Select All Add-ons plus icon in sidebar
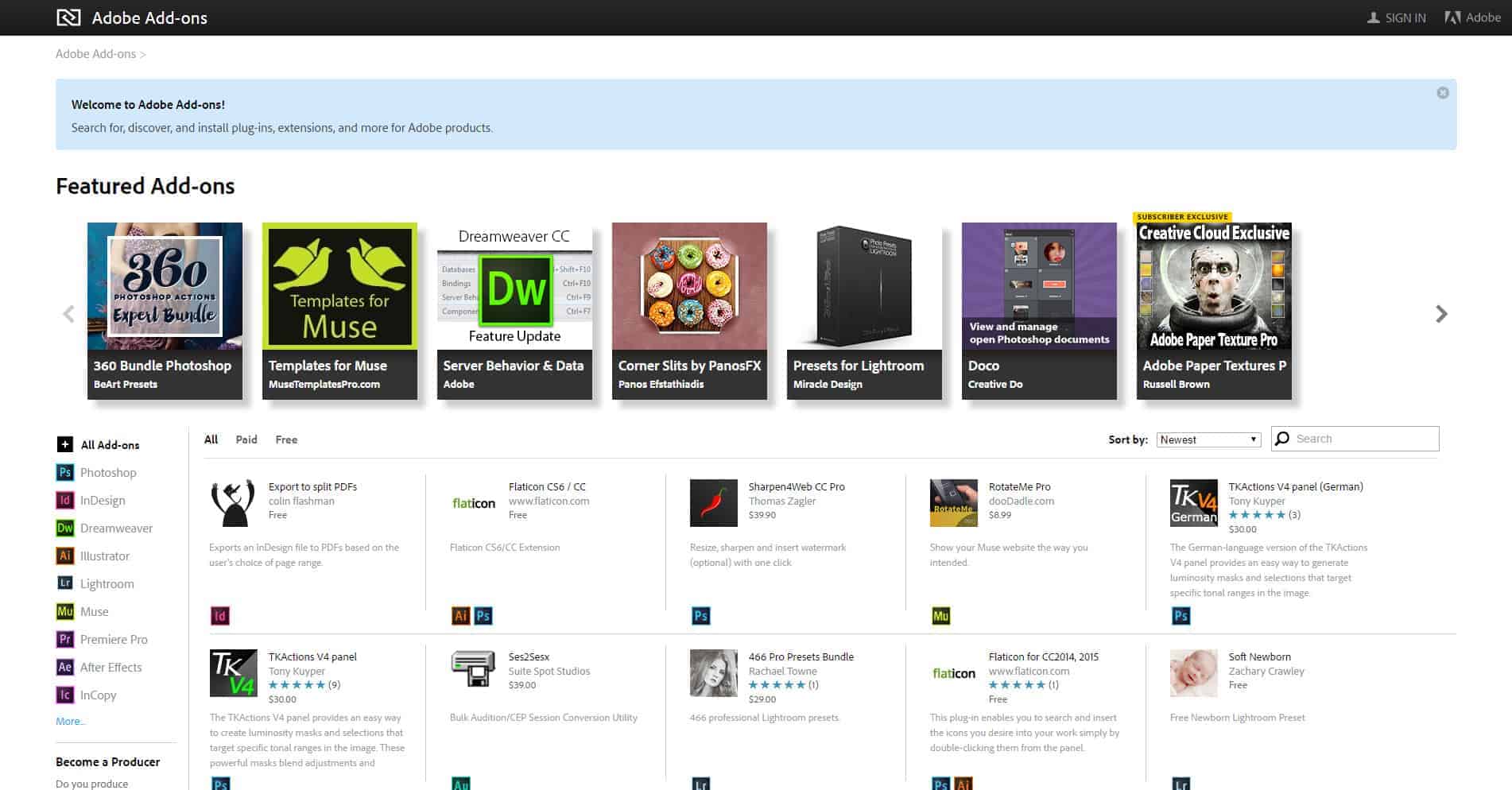The image size is (1512, 790). pos(64,445)
